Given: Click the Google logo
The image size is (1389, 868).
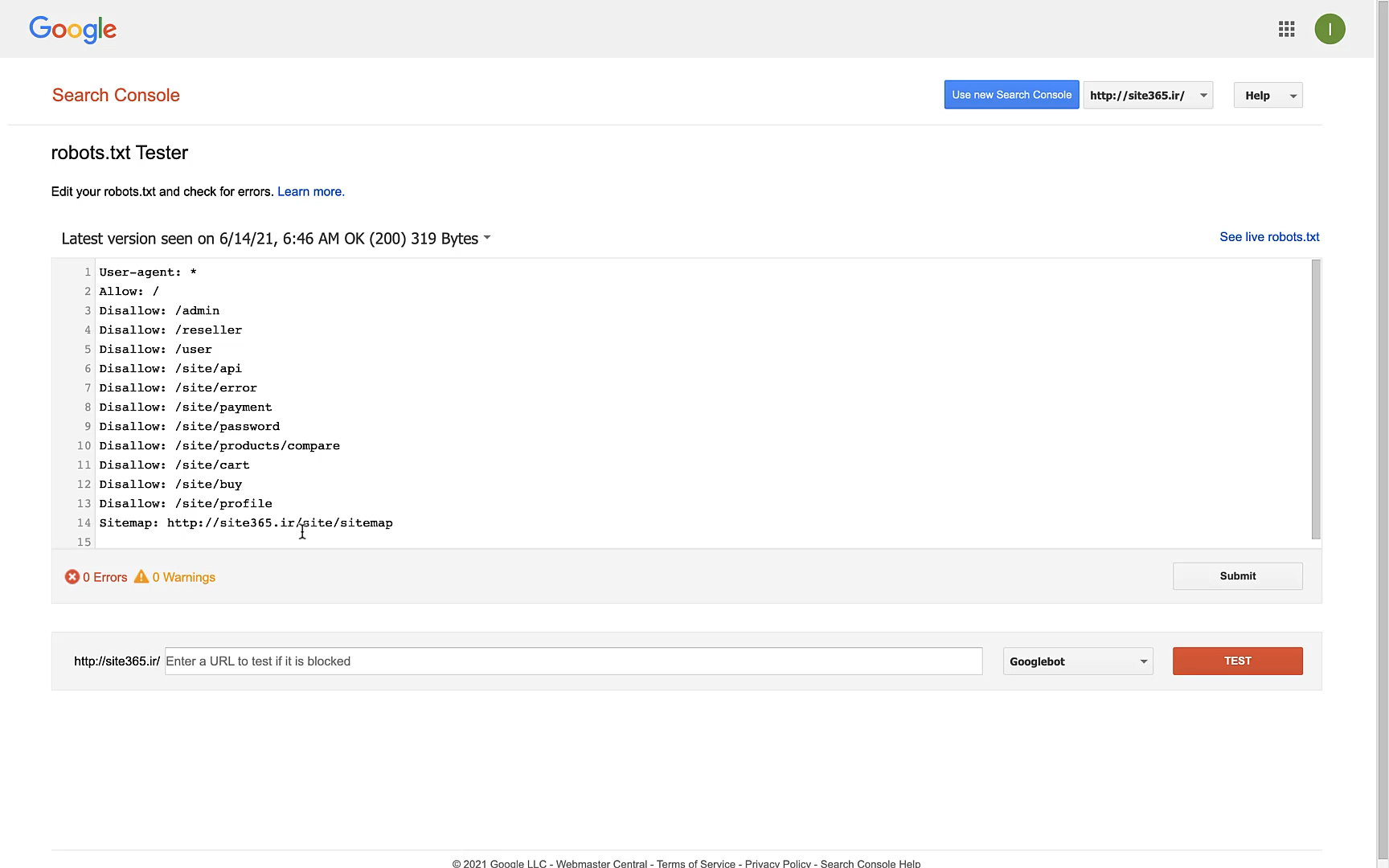Looking at the screenshot, I should pyautogui.click(x=72, y=30).
